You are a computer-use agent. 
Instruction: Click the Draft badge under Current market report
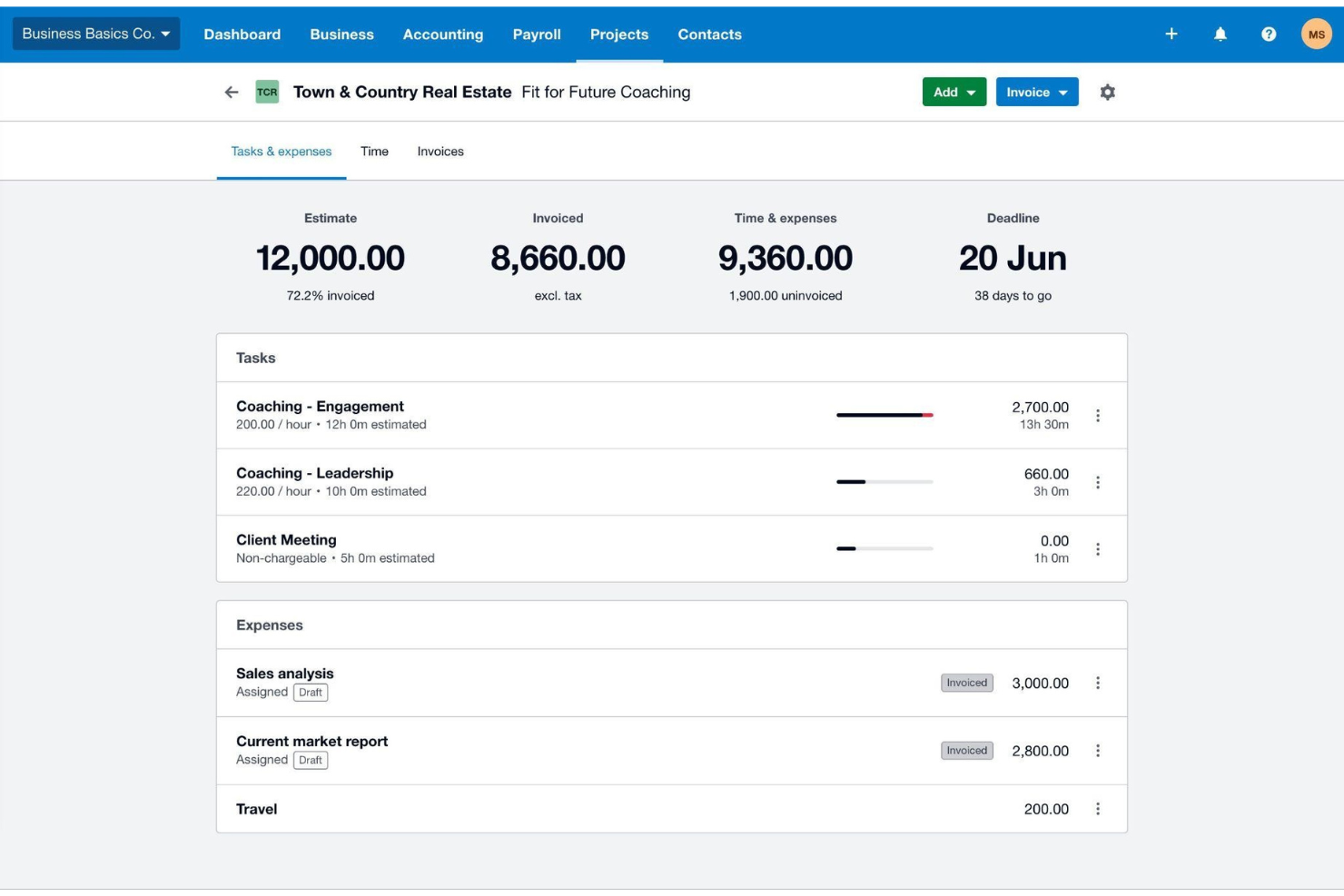coord(312,760)
